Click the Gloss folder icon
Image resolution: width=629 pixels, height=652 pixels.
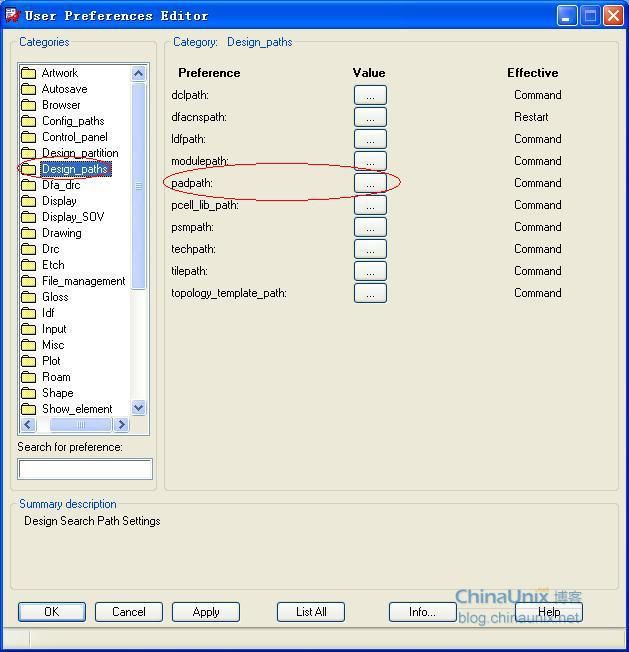[28, 297]
